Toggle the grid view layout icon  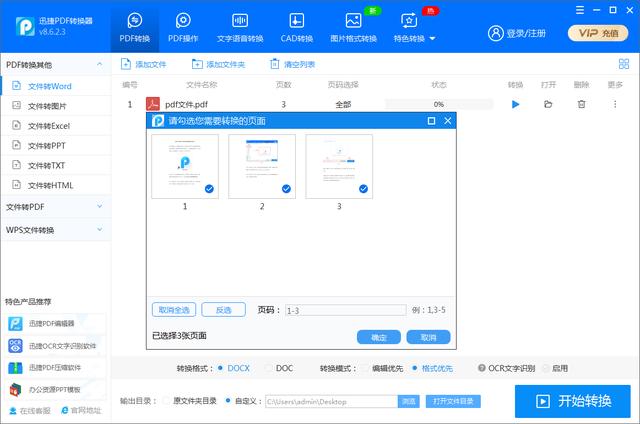(624, 64)
